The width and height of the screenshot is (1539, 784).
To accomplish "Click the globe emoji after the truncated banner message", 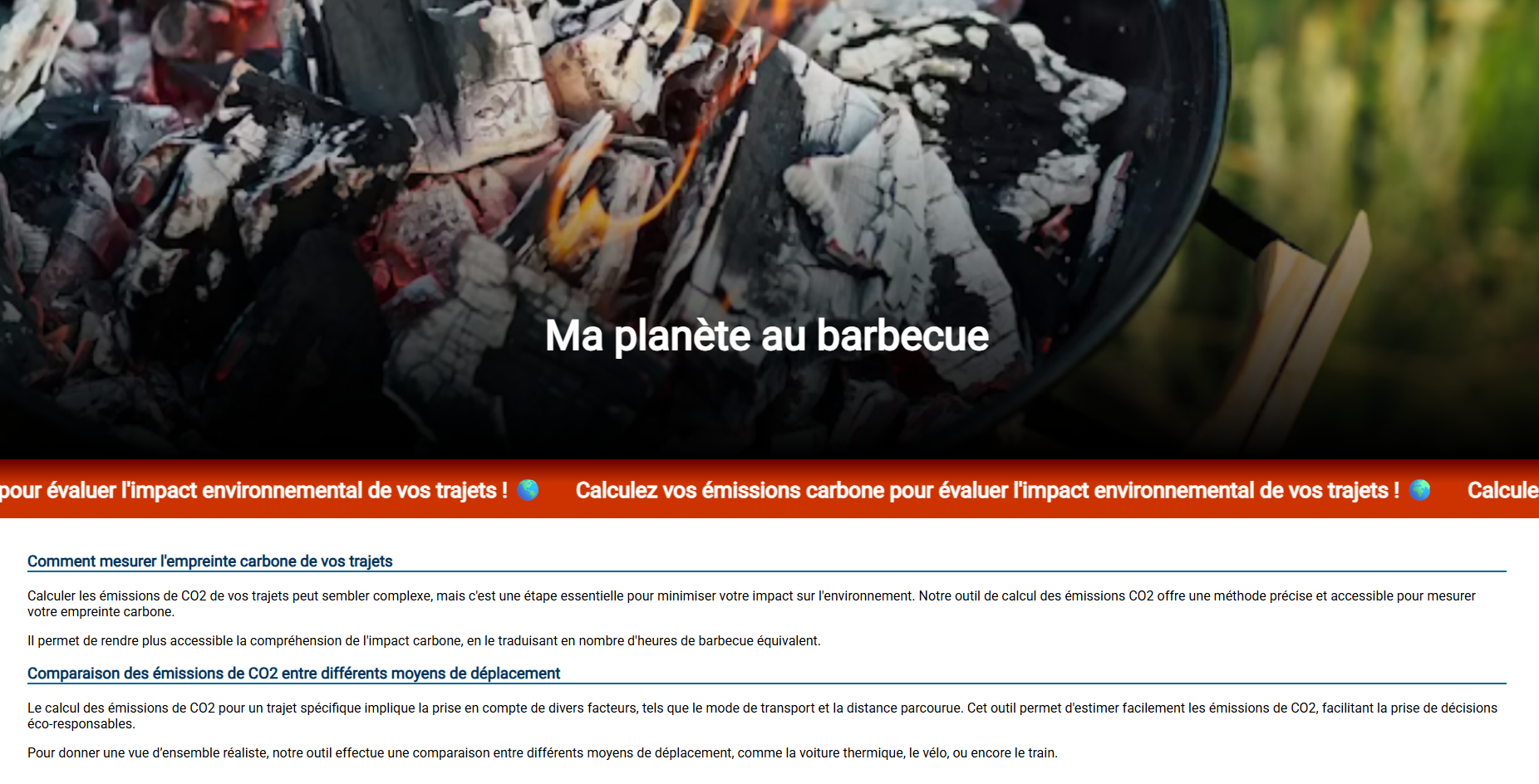I will pos(528,490).
